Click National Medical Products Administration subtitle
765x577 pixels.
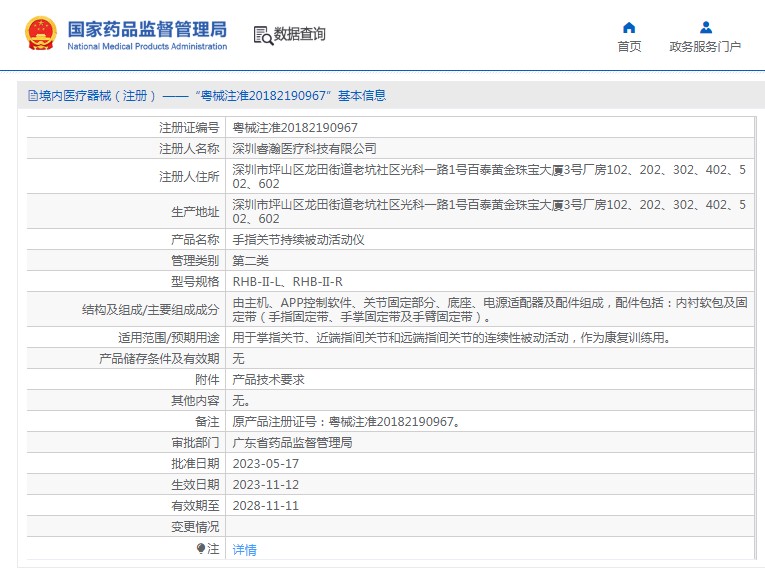pyautogui.click(x=147, y=46)
